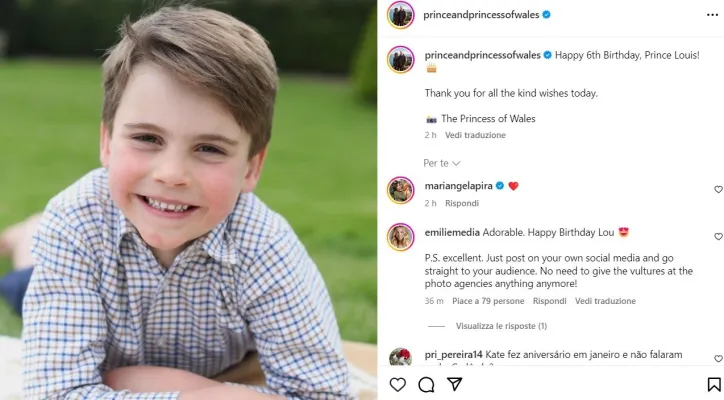Screen dimensions: 724x400
Task: Open 'Piace a 79 persone' likes list
Action: 488,301
